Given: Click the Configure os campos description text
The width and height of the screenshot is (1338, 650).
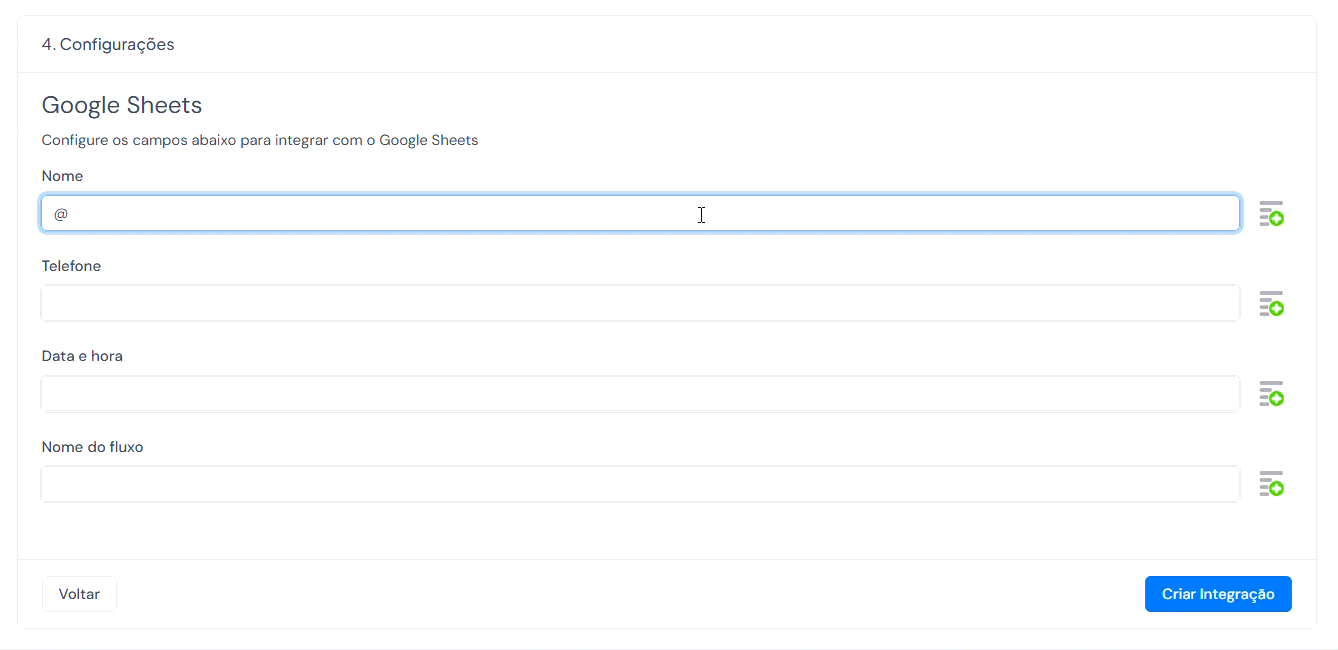Looking at the screenshot, I should (x=260, y=140).
